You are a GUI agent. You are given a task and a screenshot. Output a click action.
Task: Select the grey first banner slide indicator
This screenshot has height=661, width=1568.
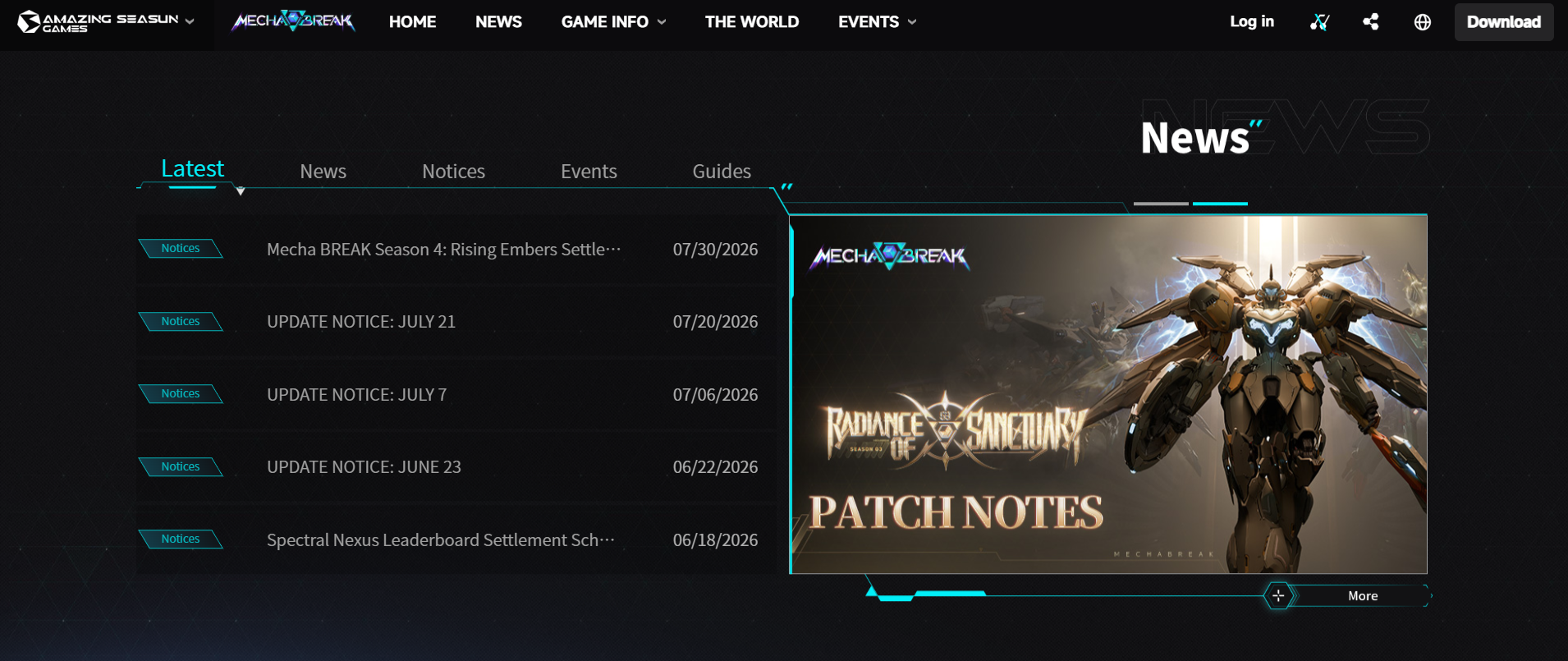pyautogui.click(x=1161, y=204)
